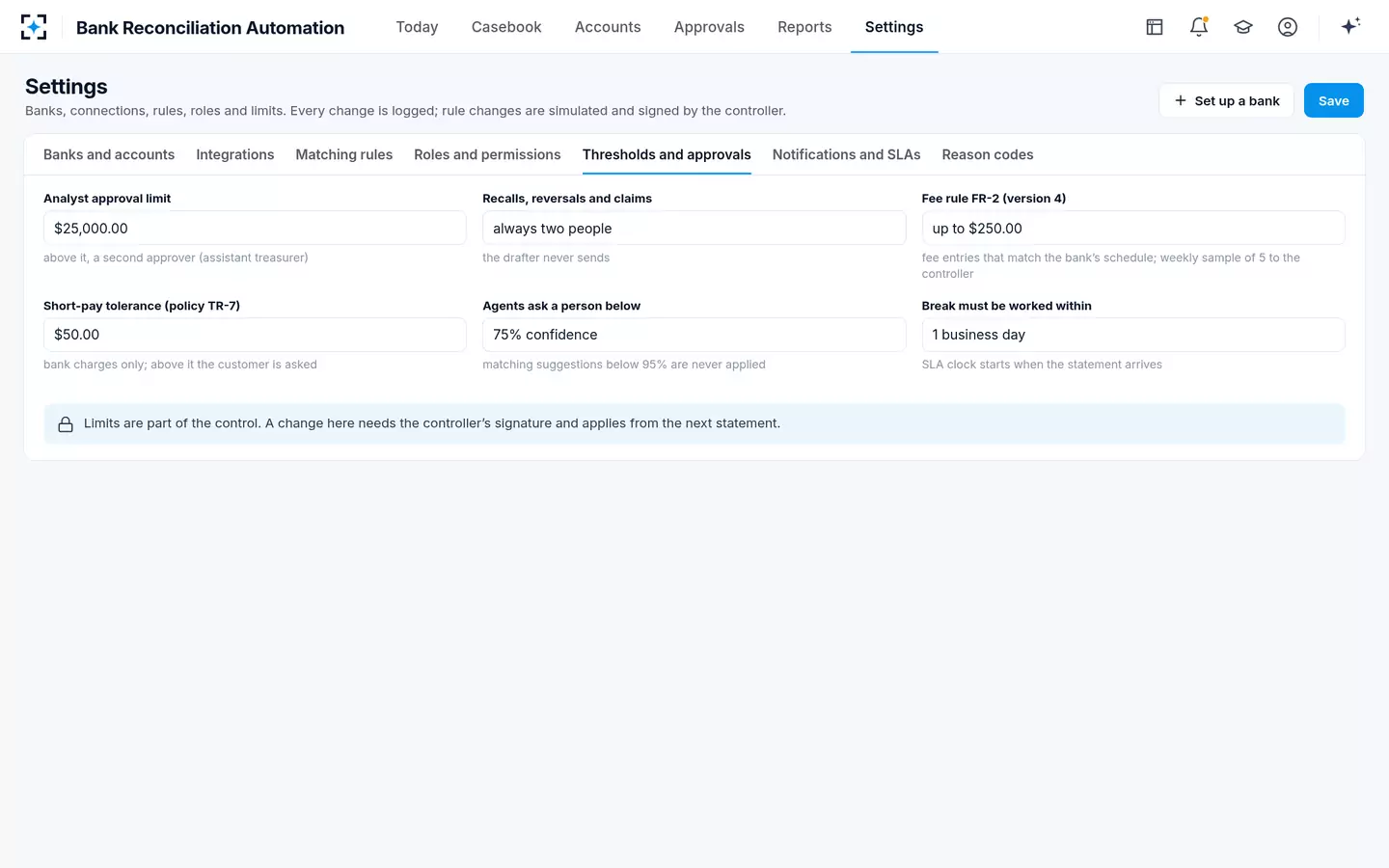Open the user profile icon
This screenshot has width=1389, height=868.
click(x=1288, y=27)
